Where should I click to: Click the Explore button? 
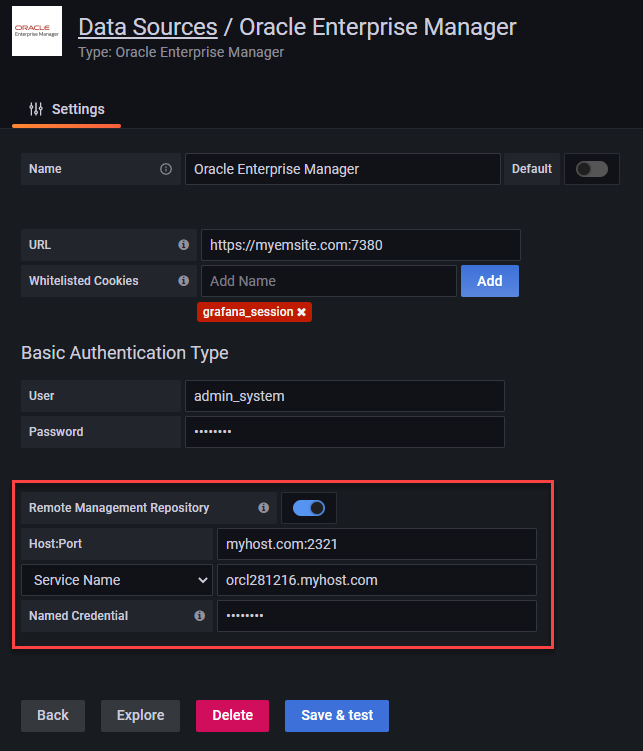[x=140, y=716]
